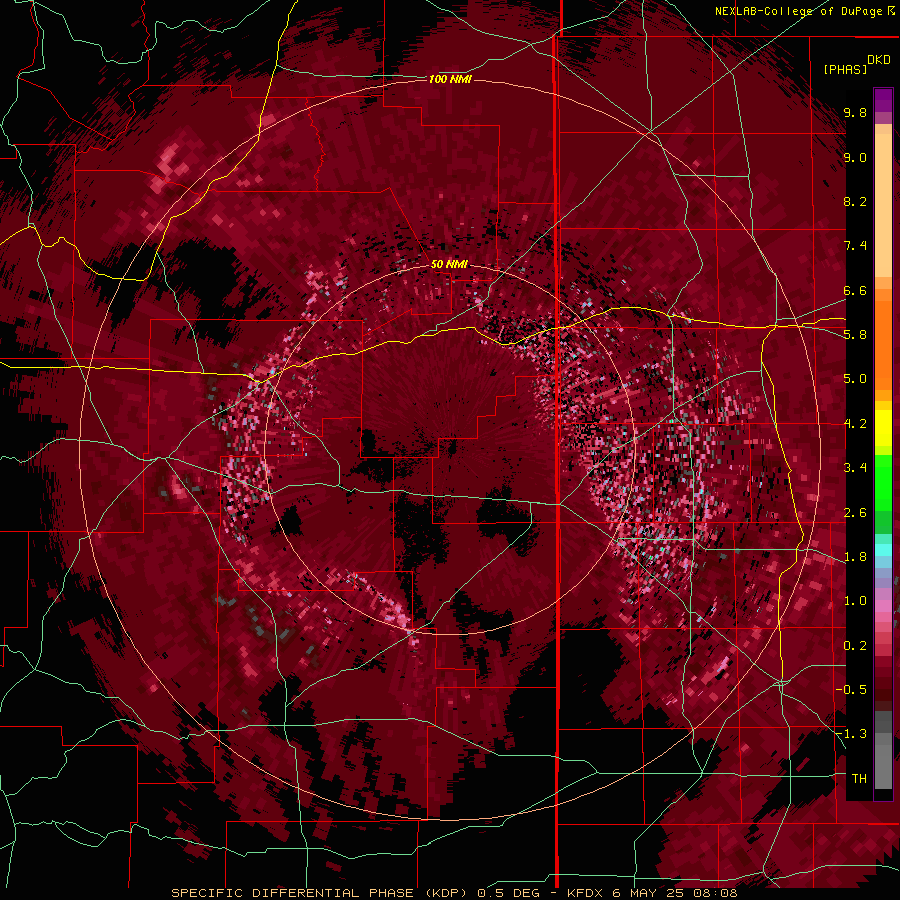Image resolution: width=900 pixels, height=900 pixels.
Task: Click the 5.8 value on color scale
Action: click(855, 335)
